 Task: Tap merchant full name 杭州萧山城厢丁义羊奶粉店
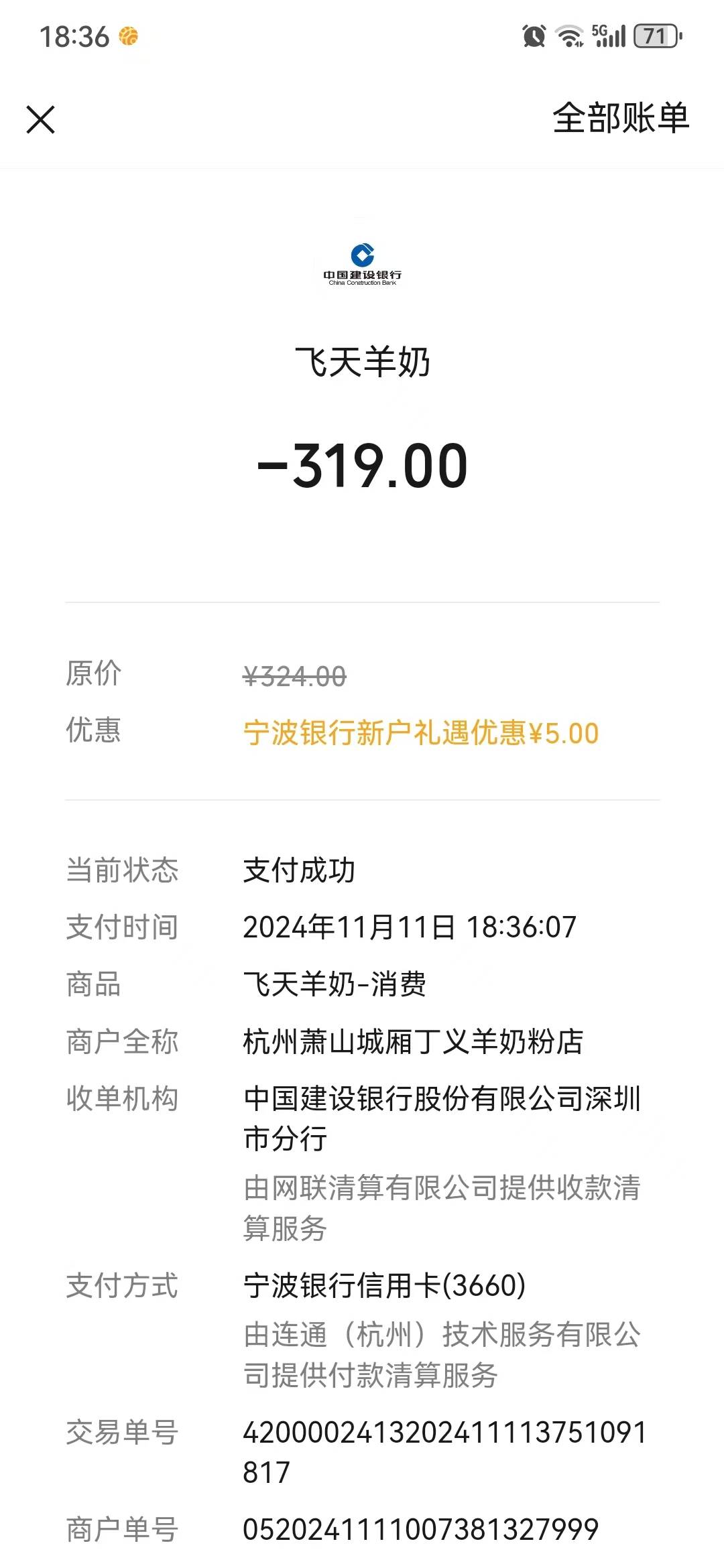tap(413, 1042)
